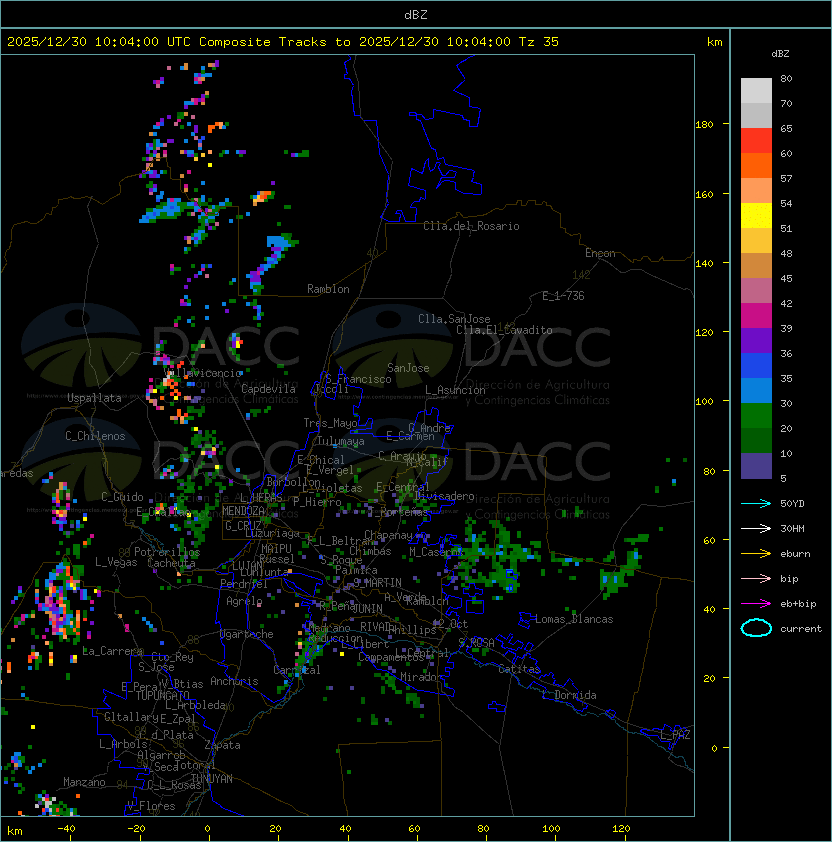Click the C_Chilenos map label
832x842 pixels.
click(95, 436)
